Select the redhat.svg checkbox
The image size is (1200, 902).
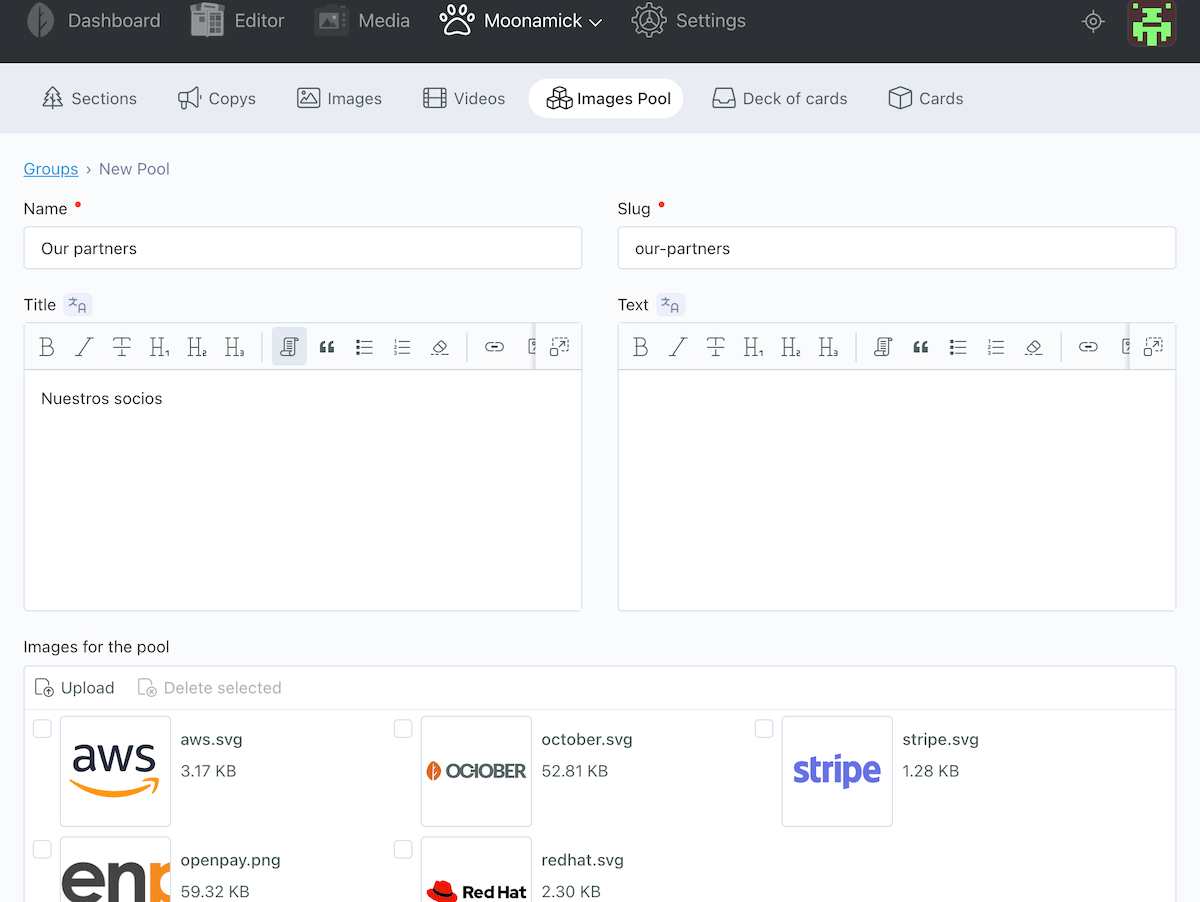pyautogui.click(x=403, y=849)
